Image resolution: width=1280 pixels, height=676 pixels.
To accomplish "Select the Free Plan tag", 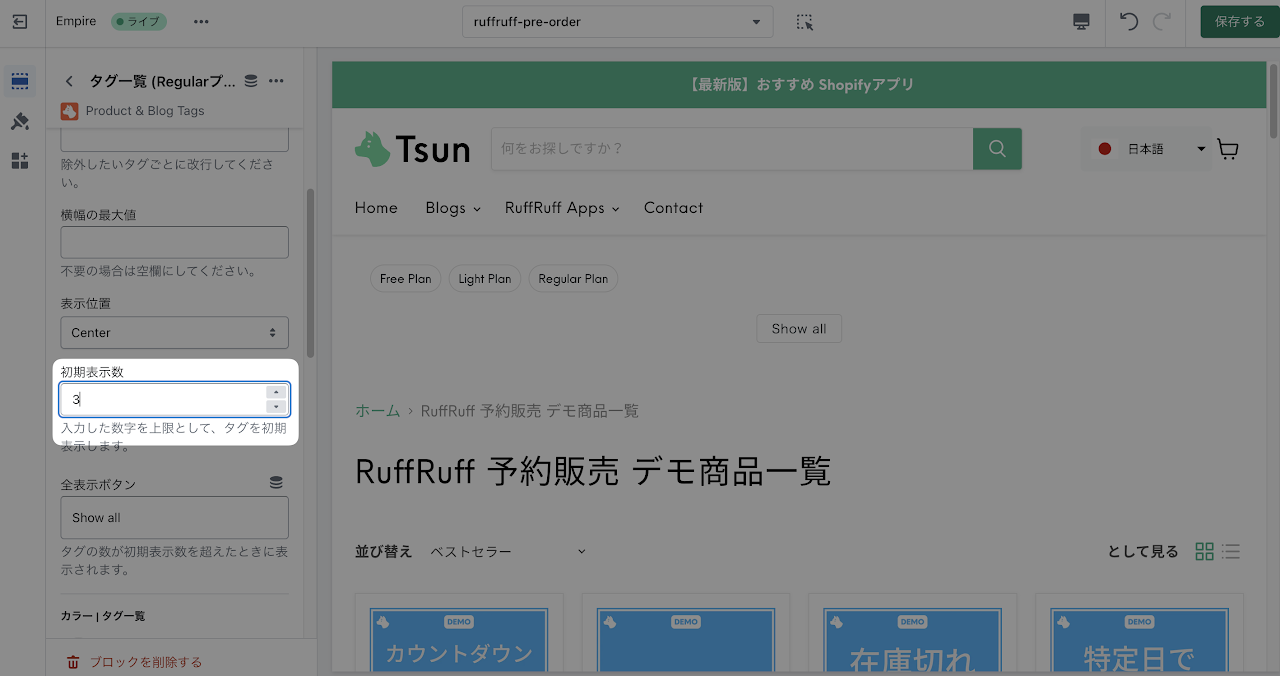I will click(x=405, y=279).
